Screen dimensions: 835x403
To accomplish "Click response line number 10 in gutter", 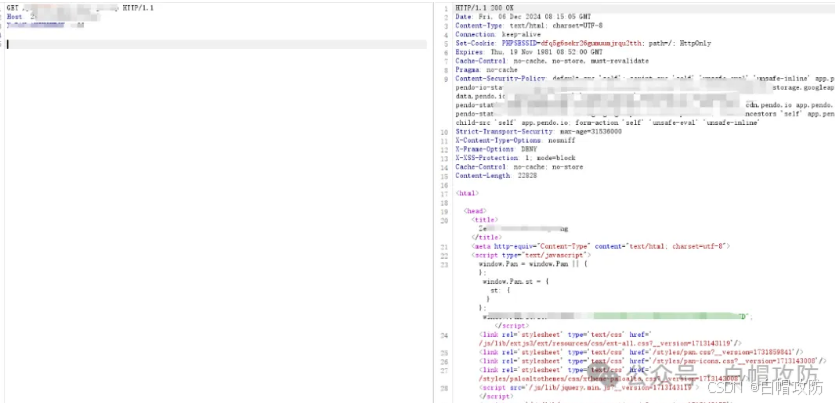I will tap(445, 131).
